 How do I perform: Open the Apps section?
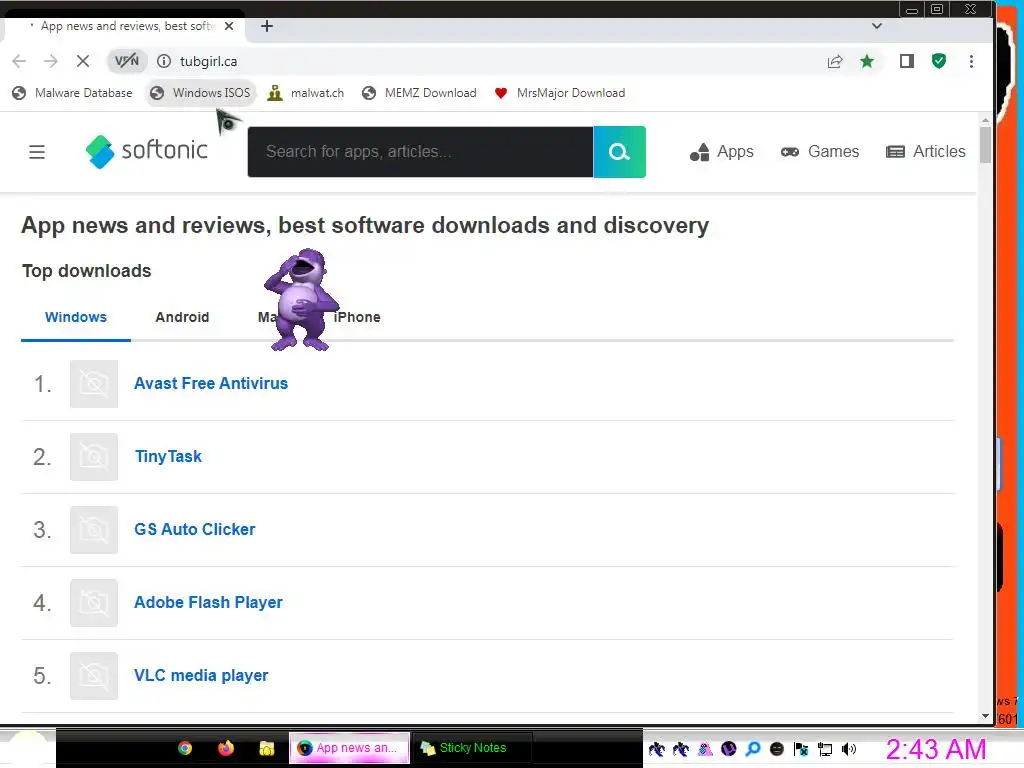722,152
